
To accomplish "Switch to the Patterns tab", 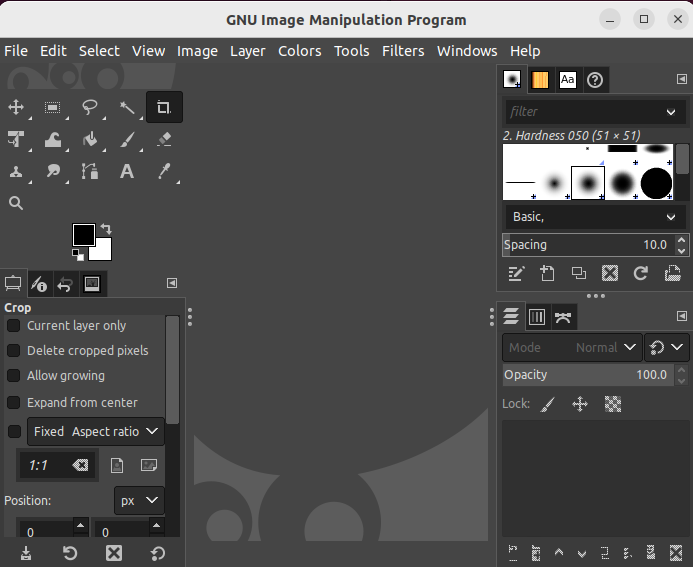I will [x=540, y=80].
